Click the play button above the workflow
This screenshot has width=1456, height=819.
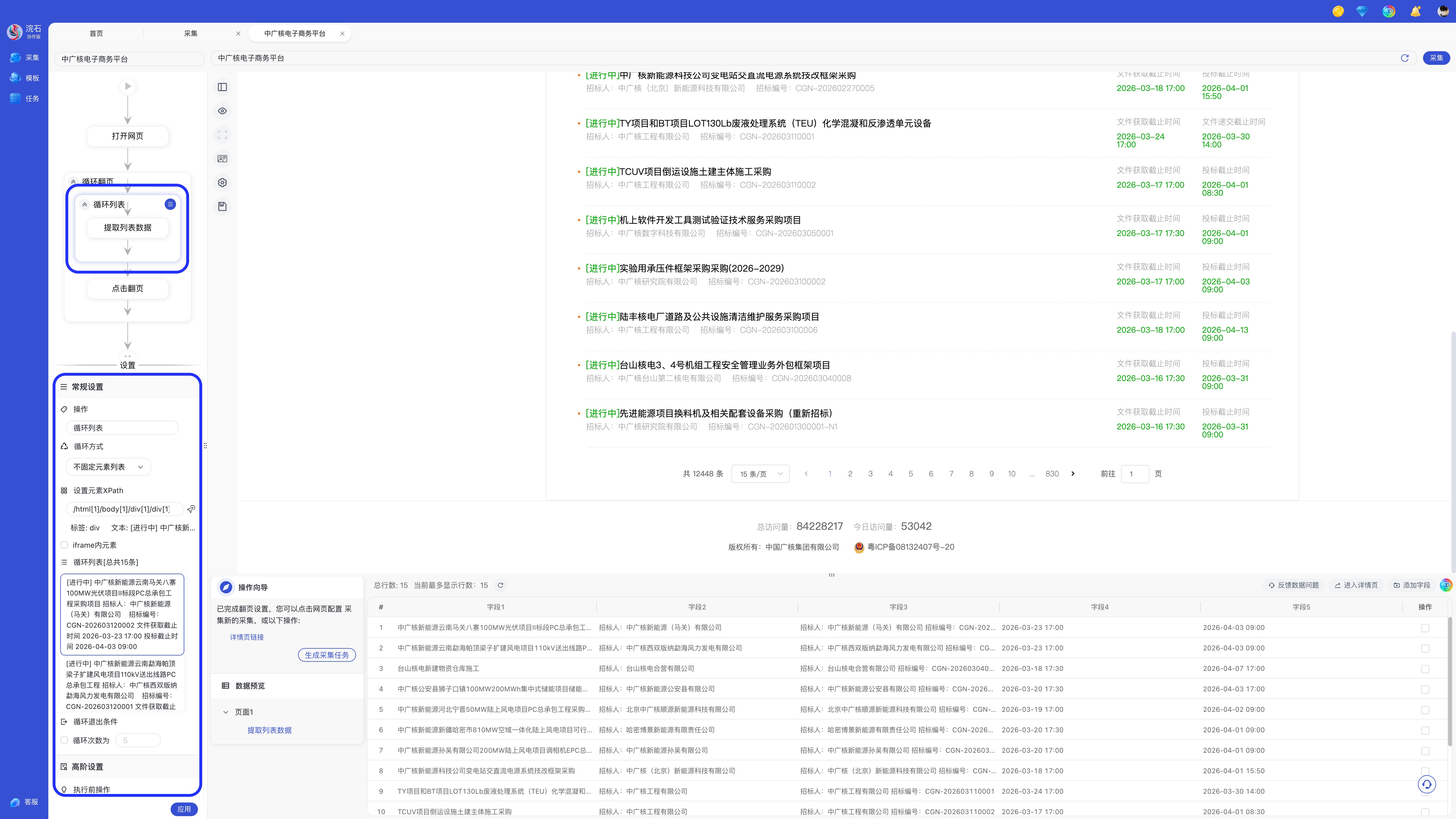(128, 86)
